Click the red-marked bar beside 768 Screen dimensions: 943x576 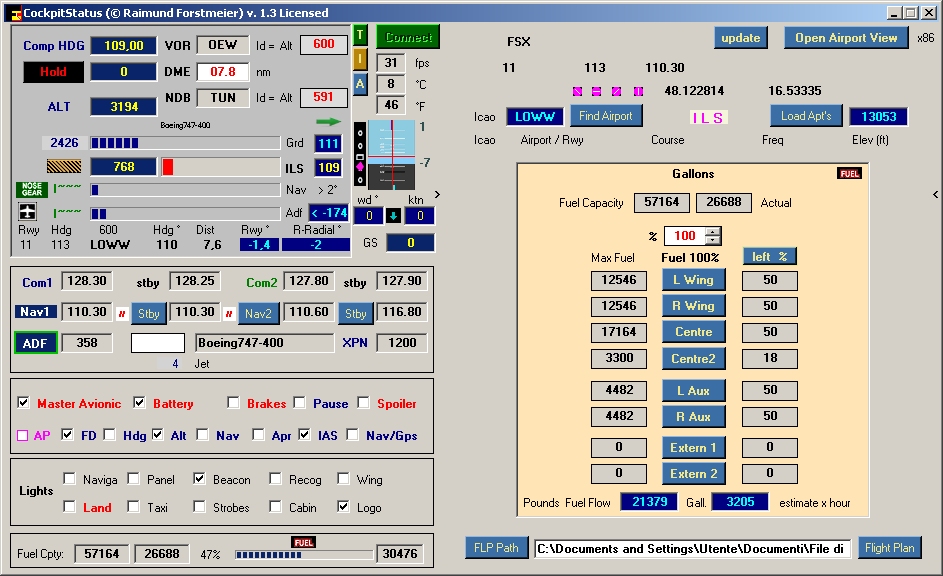[x=221, y=167]
